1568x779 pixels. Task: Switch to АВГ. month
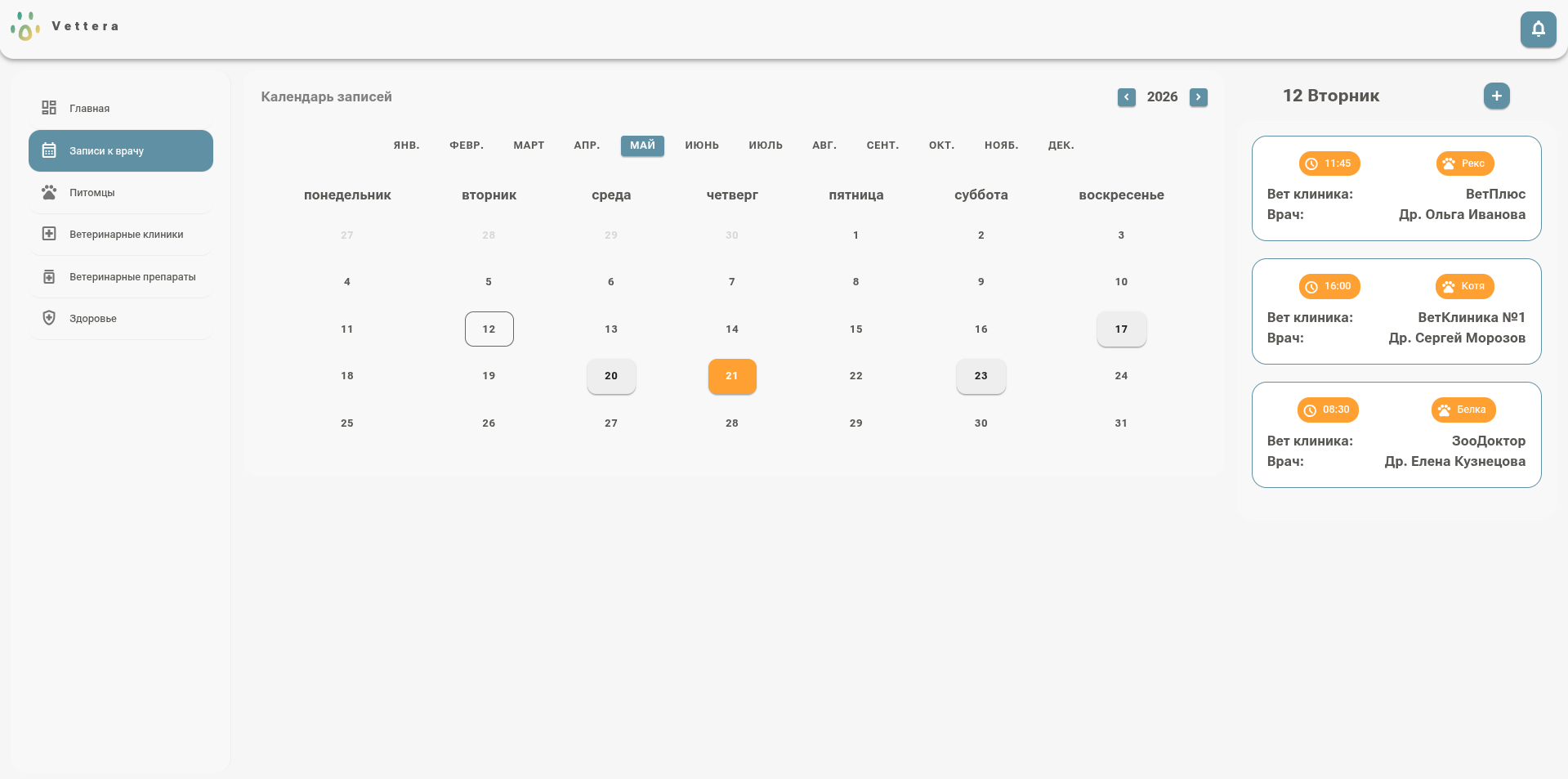coord(824,146)
